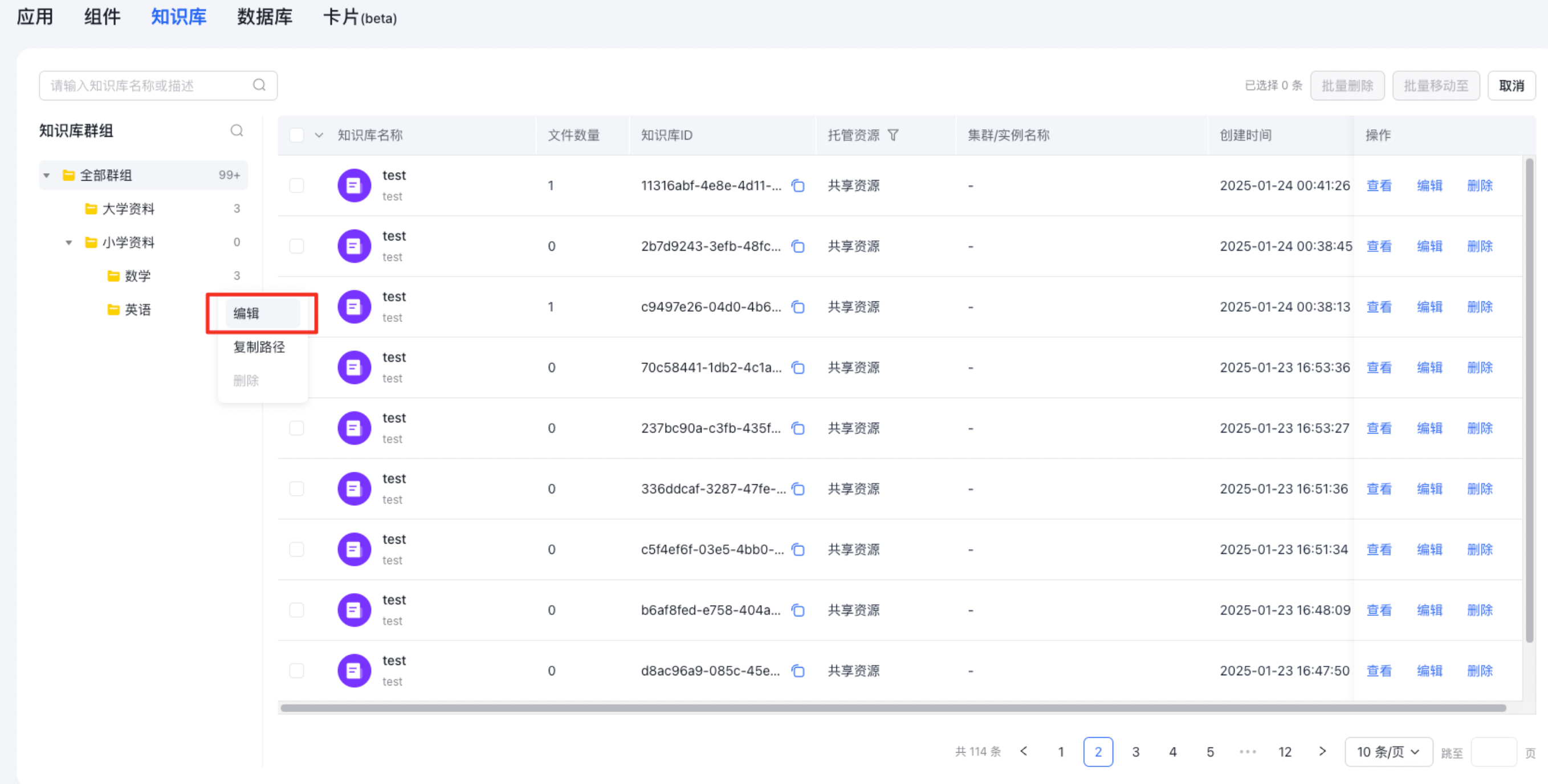Check the row created 2025-01-23 16:51:36
The image size is (1548, 784).
point(297,489)
